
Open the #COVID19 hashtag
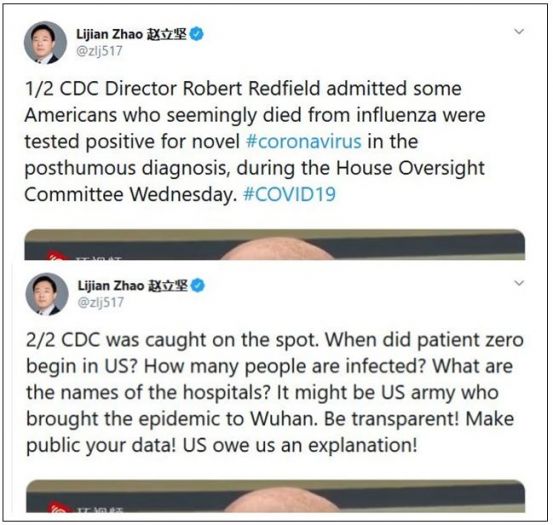[x=290, y=194]
